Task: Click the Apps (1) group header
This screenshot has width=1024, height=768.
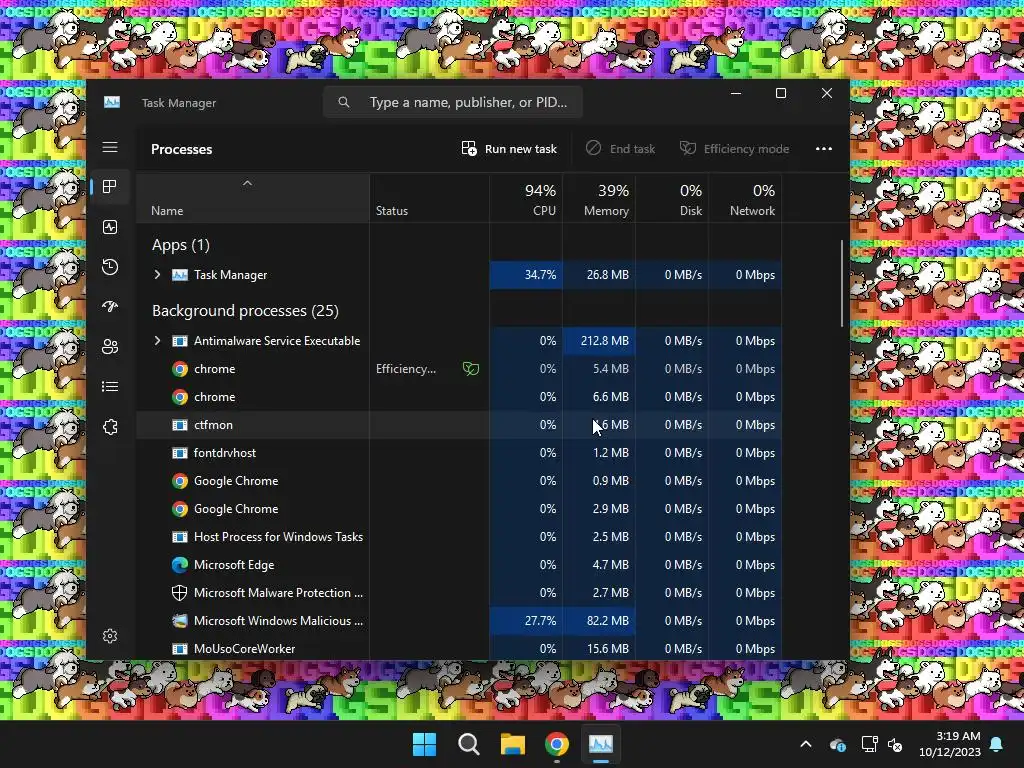Action: pos(181,245)
